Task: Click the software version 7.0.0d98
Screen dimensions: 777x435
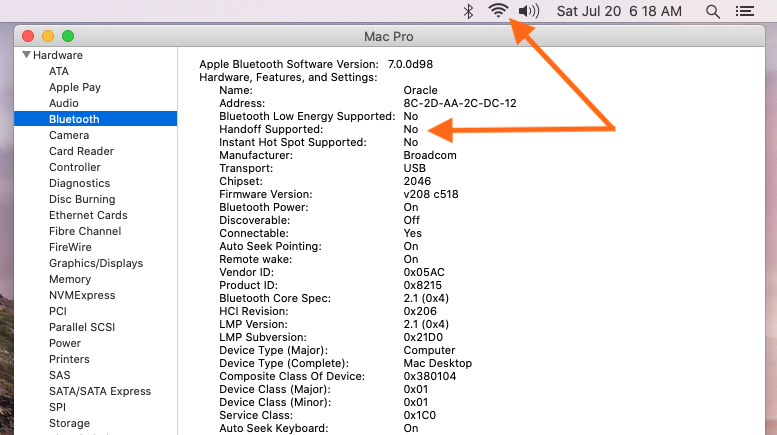Action: point(410,64)
